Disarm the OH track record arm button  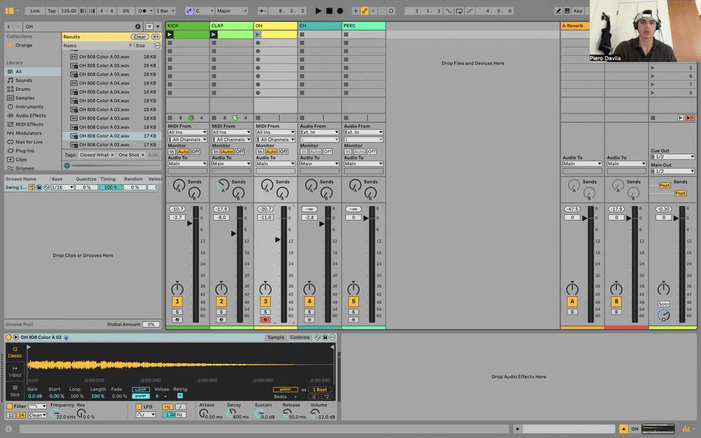(x=265, y=320)
